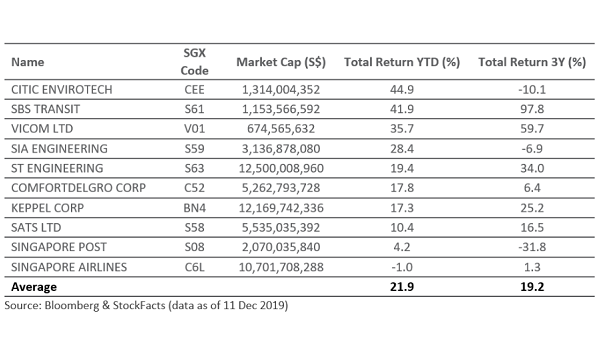
Task: Click SINGAPORE POST 3Y return -31.8
Action: pyautogui.click(x=532, y=247)
